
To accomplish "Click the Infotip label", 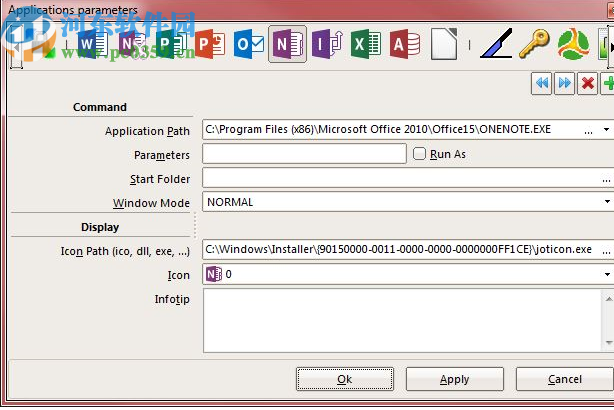I will (172, 299).
